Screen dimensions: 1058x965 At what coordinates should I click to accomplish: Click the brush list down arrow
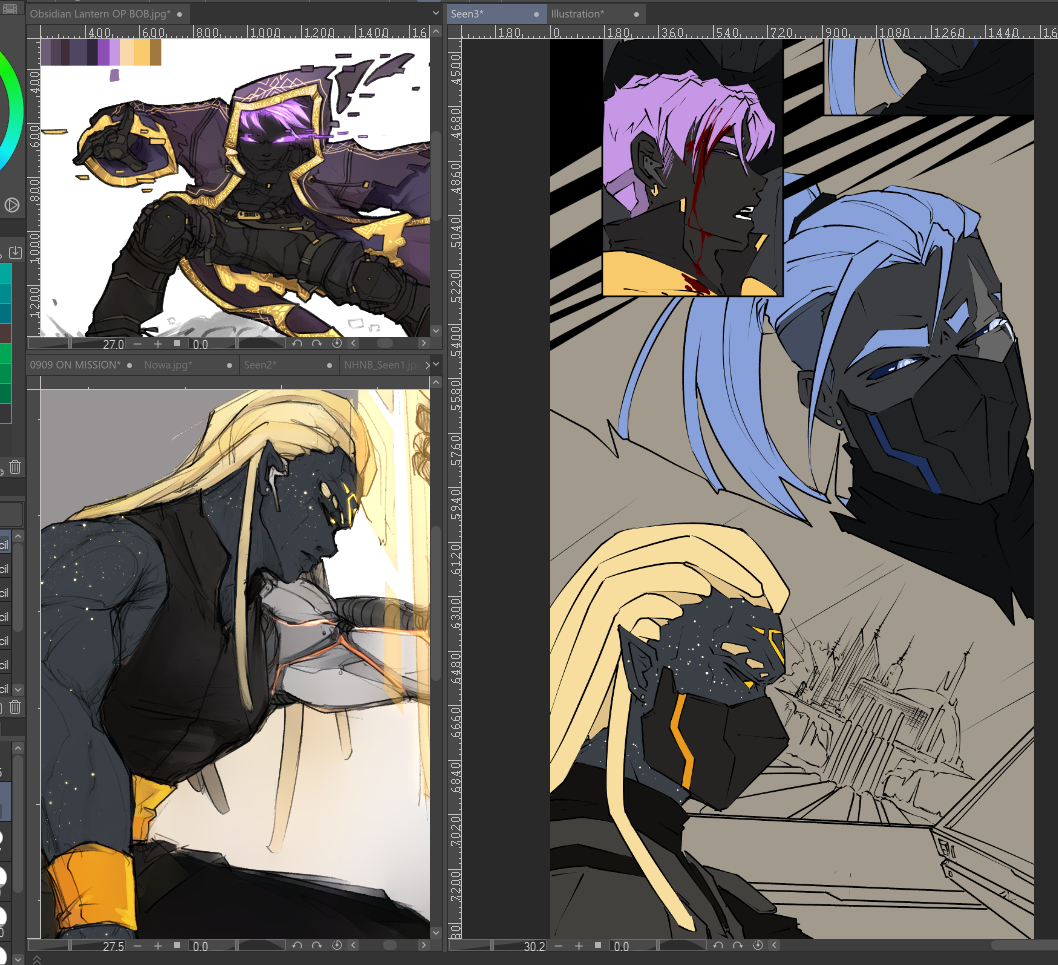point(18,690)
